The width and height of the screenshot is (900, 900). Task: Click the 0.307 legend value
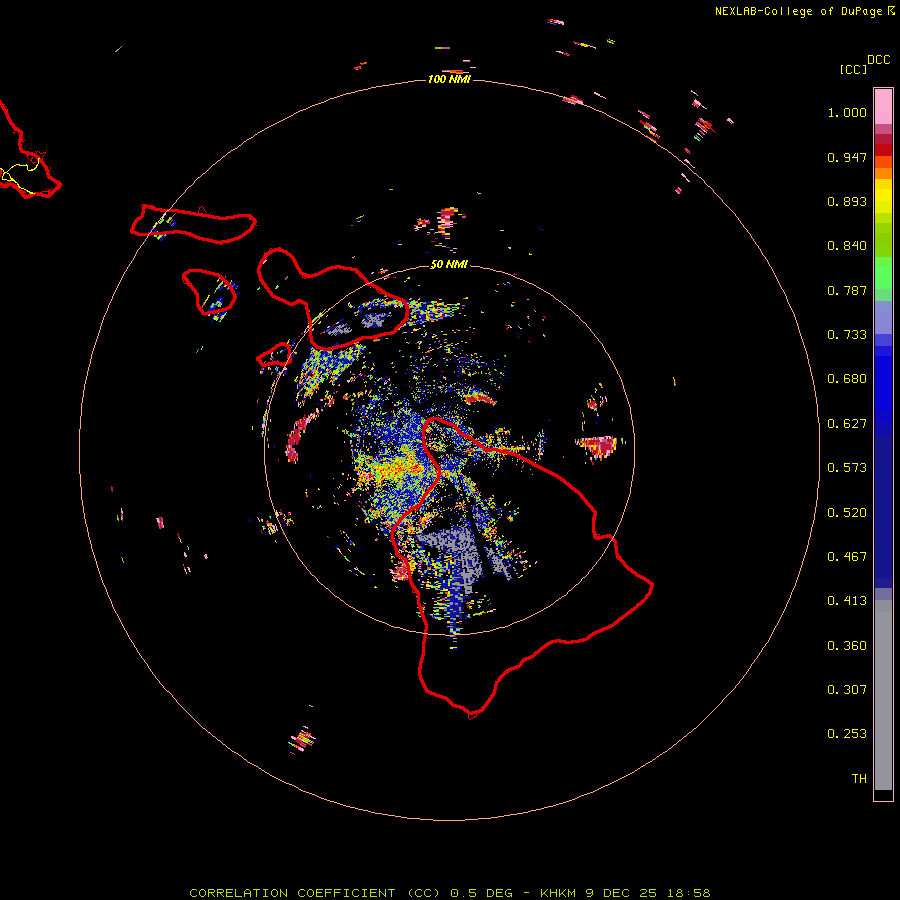click(847, 690)
